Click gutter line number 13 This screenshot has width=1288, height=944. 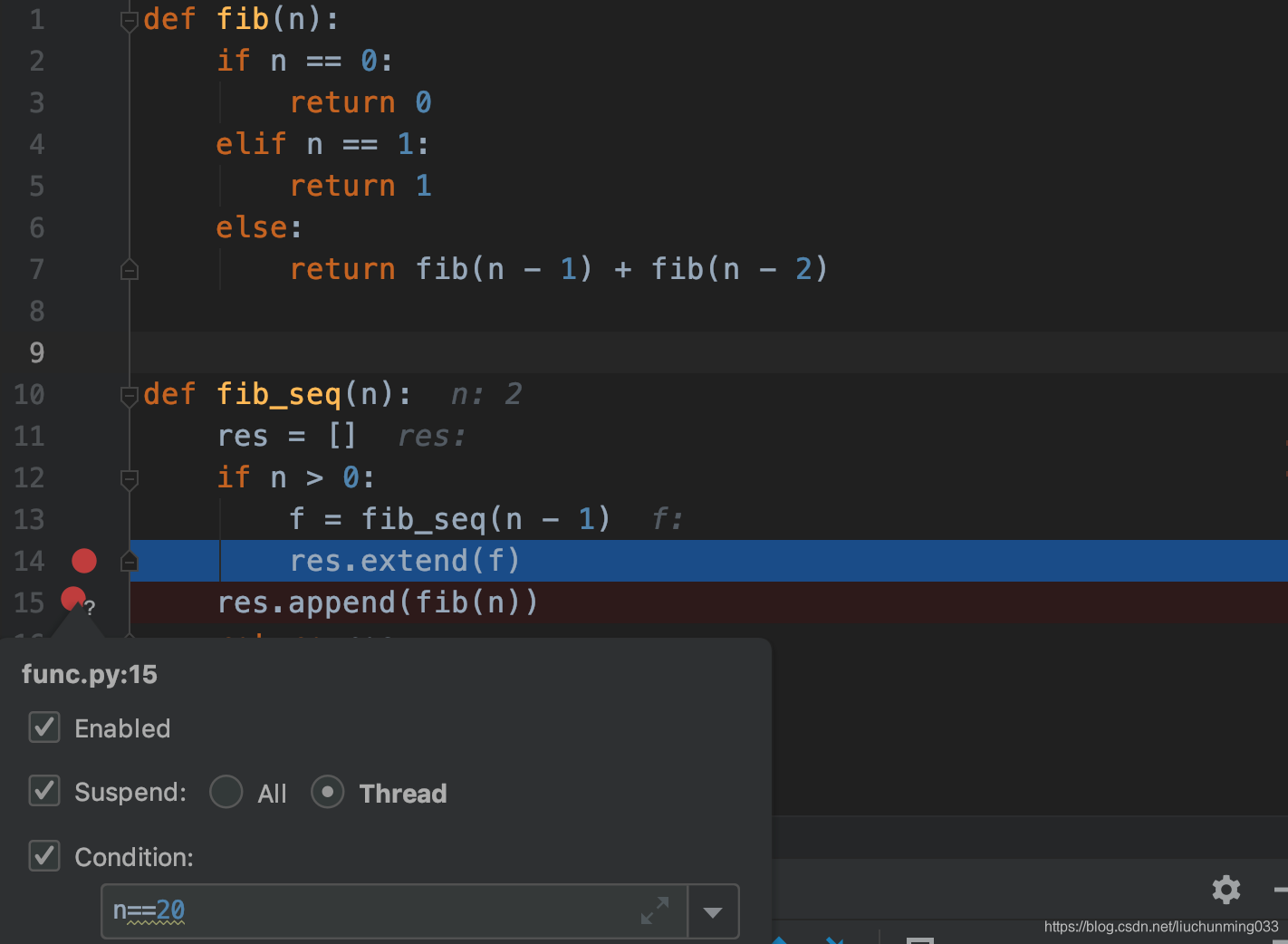point(29,519)
